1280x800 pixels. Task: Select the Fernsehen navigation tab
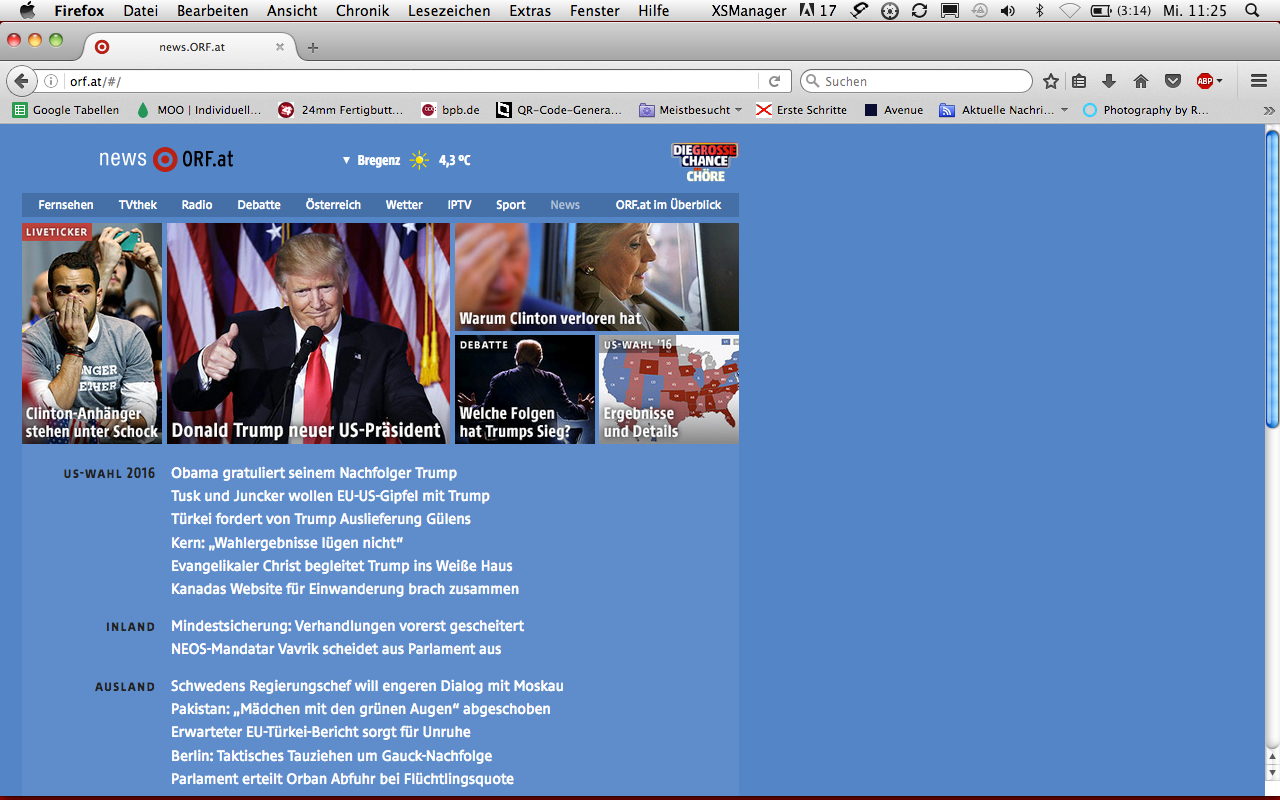click(66, 205)
